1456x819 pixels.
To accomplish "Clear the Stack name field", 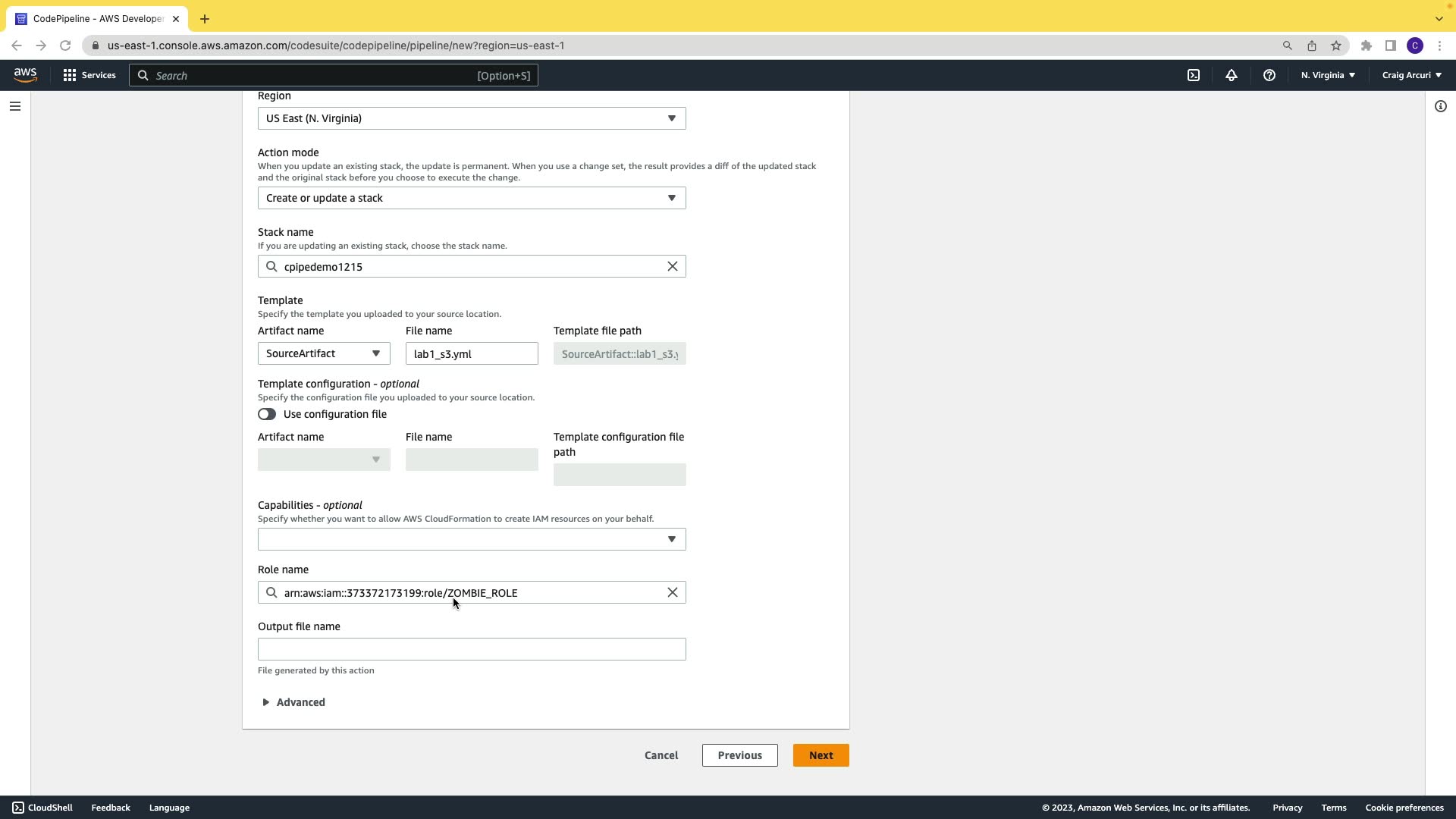I will pos(672,266).
